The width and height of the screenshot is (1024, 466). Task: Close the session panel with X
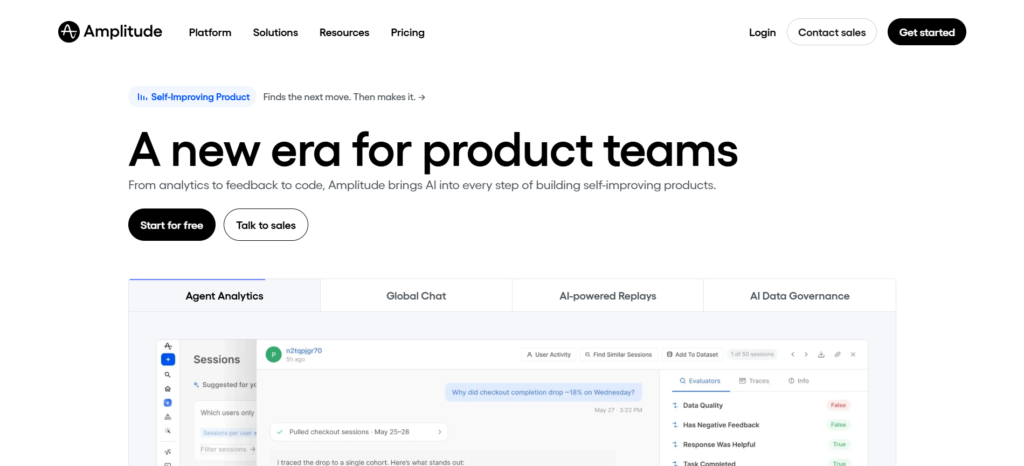(x=853, y=354)
